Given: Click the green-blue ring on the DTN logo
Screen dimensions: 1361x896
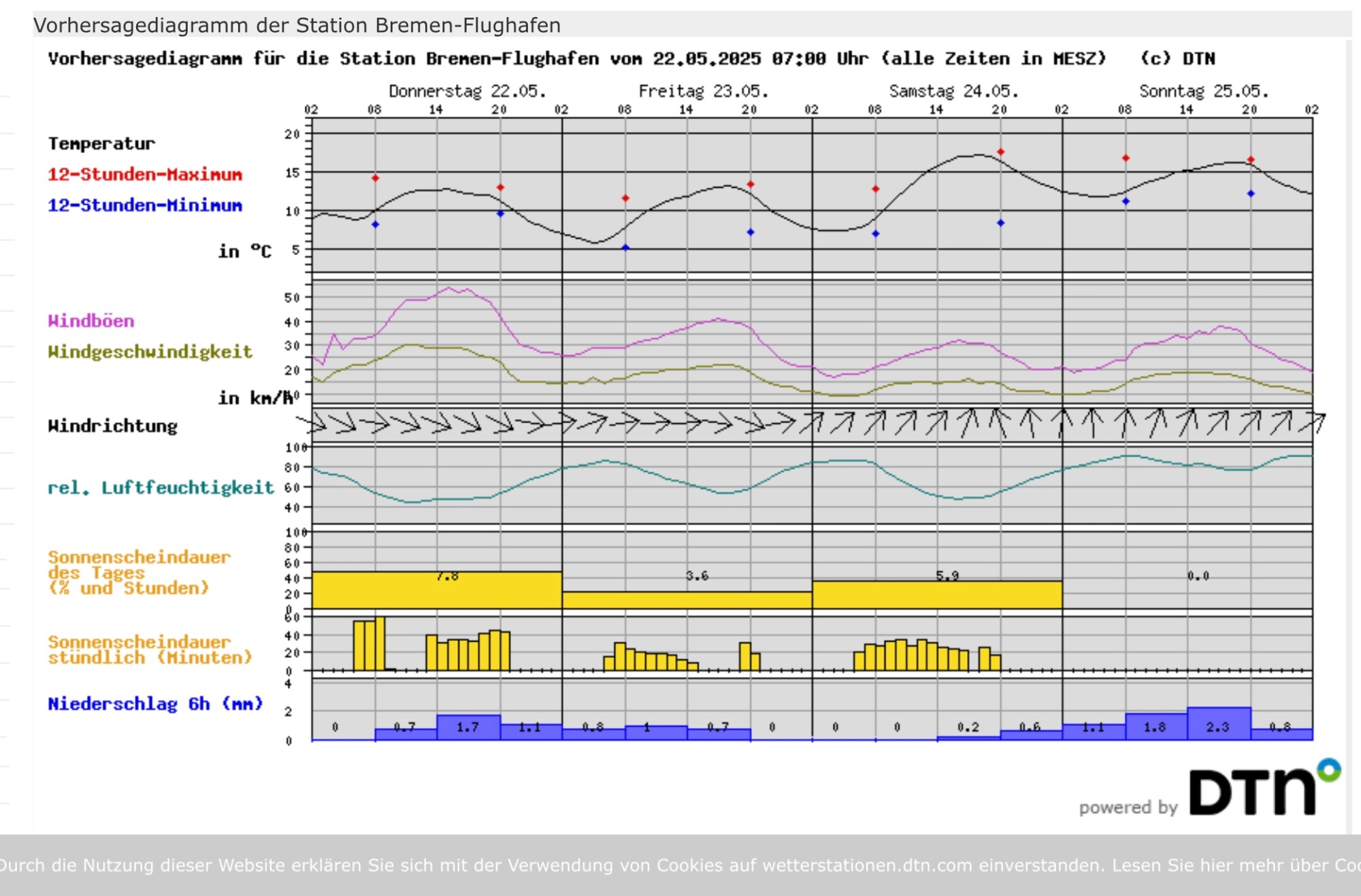Looking at the screenshot, I should click(x=1328, y=770).
